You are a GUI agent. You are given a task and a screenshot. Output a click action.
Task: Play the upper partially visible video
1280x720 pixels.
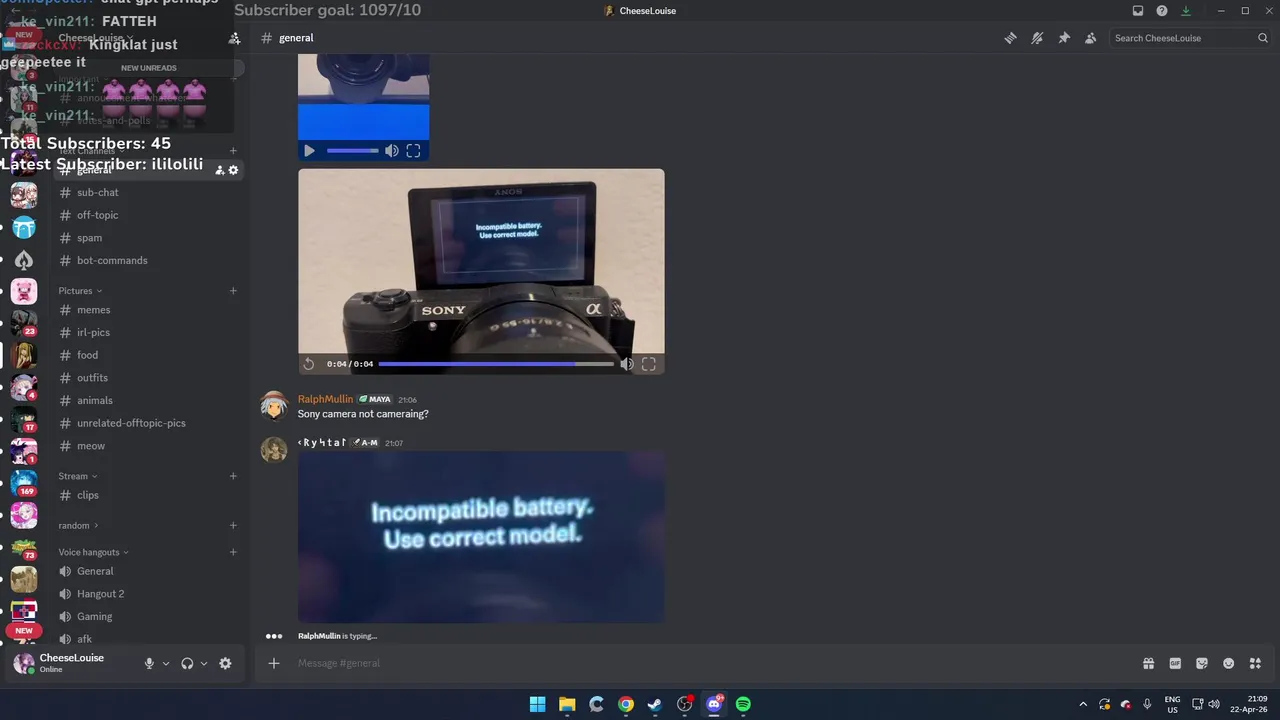(309, 151)
